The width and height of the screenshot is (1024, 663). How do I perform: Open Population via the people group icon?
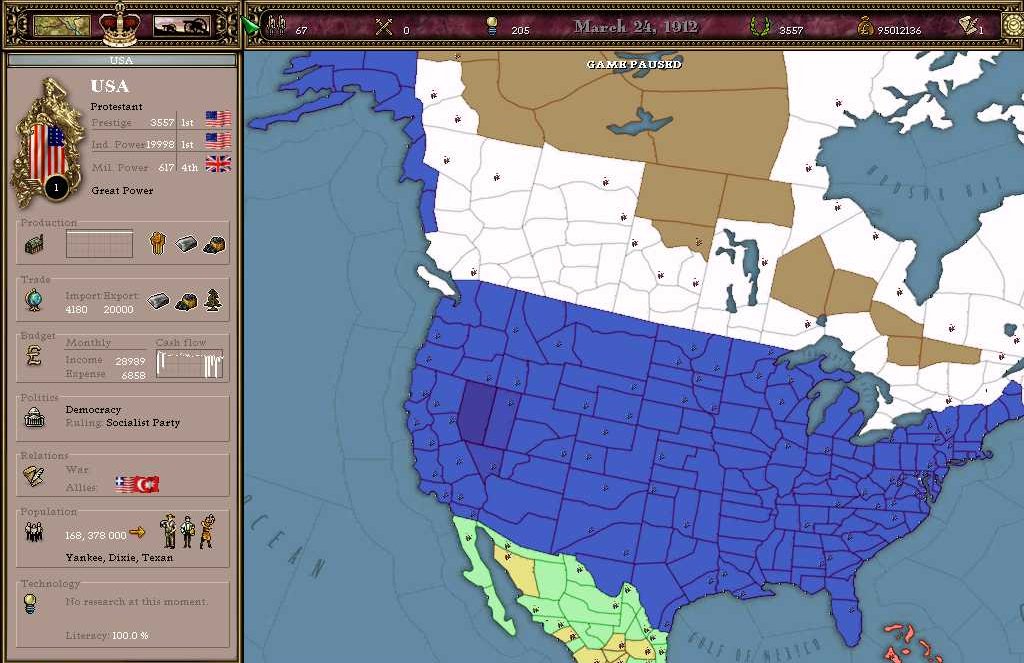click(34, 532)
